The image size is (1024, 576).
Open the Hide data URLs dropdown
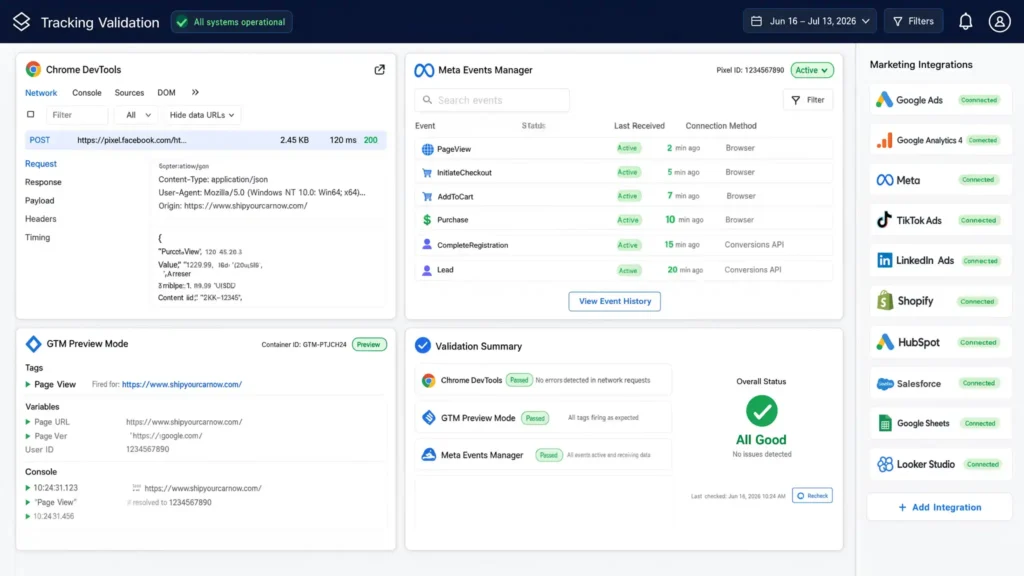tap(201, 115)
